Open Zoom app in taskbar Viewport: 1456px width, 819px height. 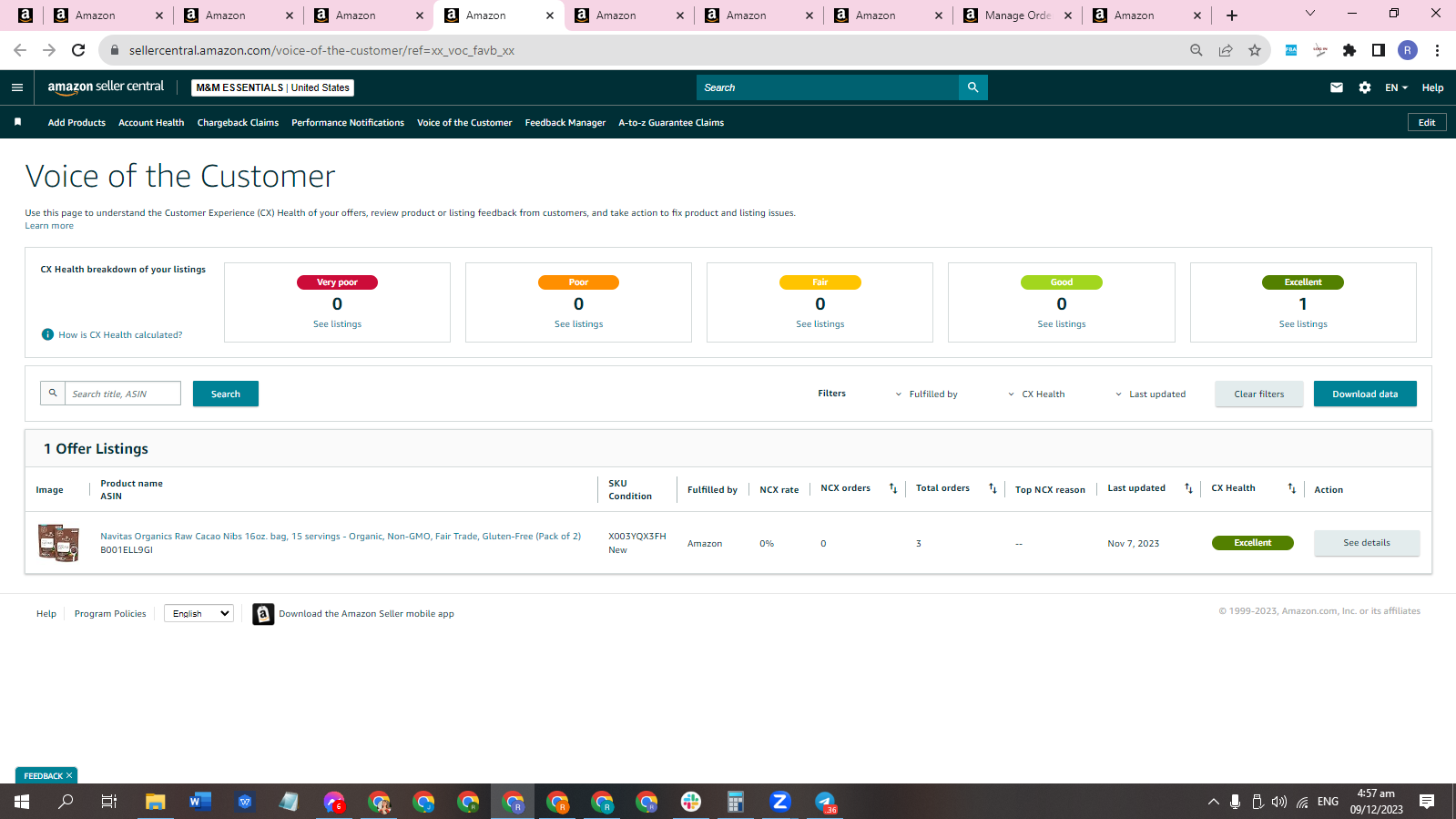pos(779,802)
